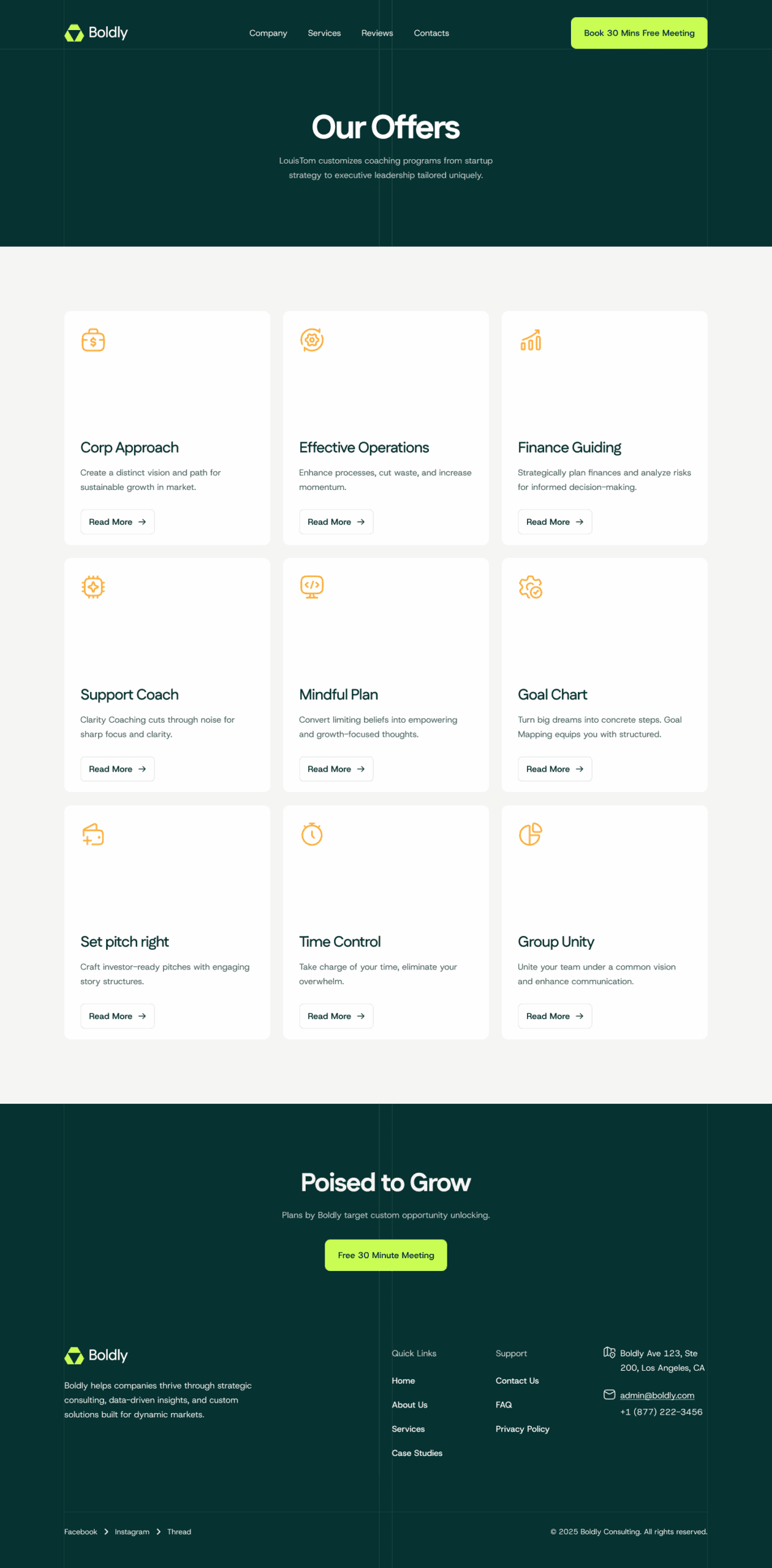Click the Mindful Plan code monitor icon
This screenshot has width=772, height=1568.
point(312,587)
